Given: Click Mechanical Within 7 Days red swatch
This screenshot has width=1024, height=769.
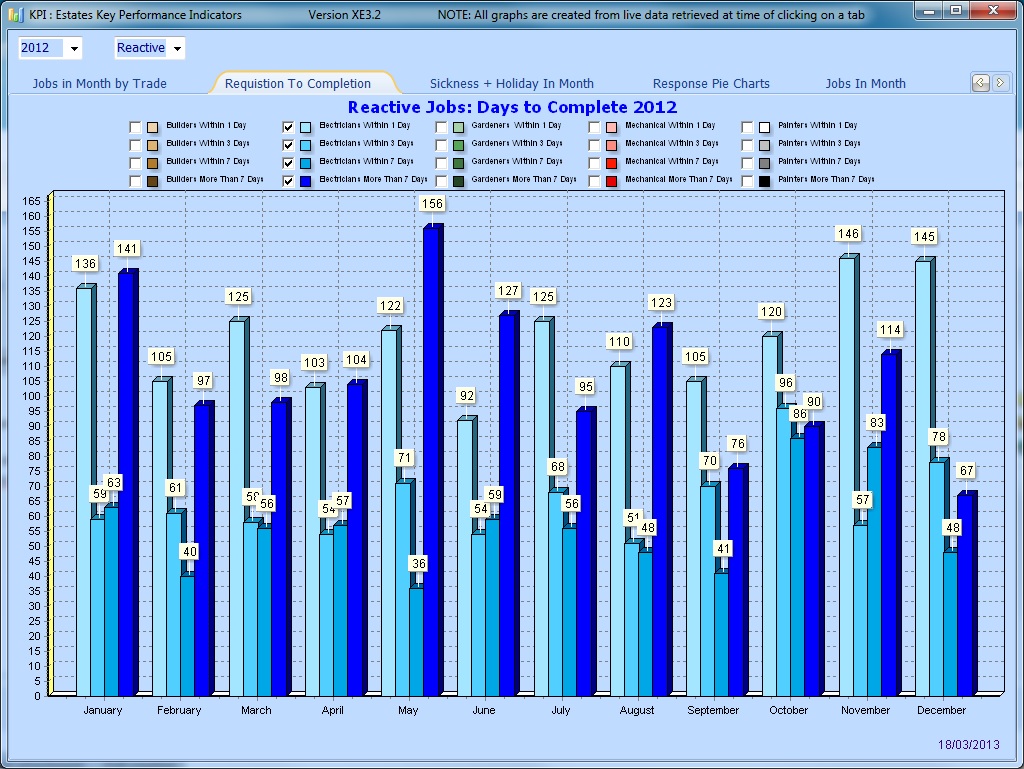Looking at the screenshot, I should pyautogui.click(x=611, y=163).
